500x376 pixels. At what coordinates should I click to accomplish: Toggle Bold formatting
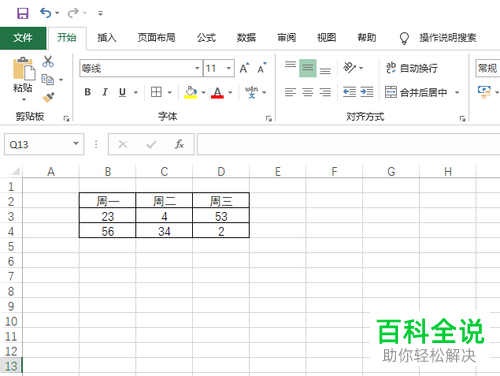click(88, 92)
